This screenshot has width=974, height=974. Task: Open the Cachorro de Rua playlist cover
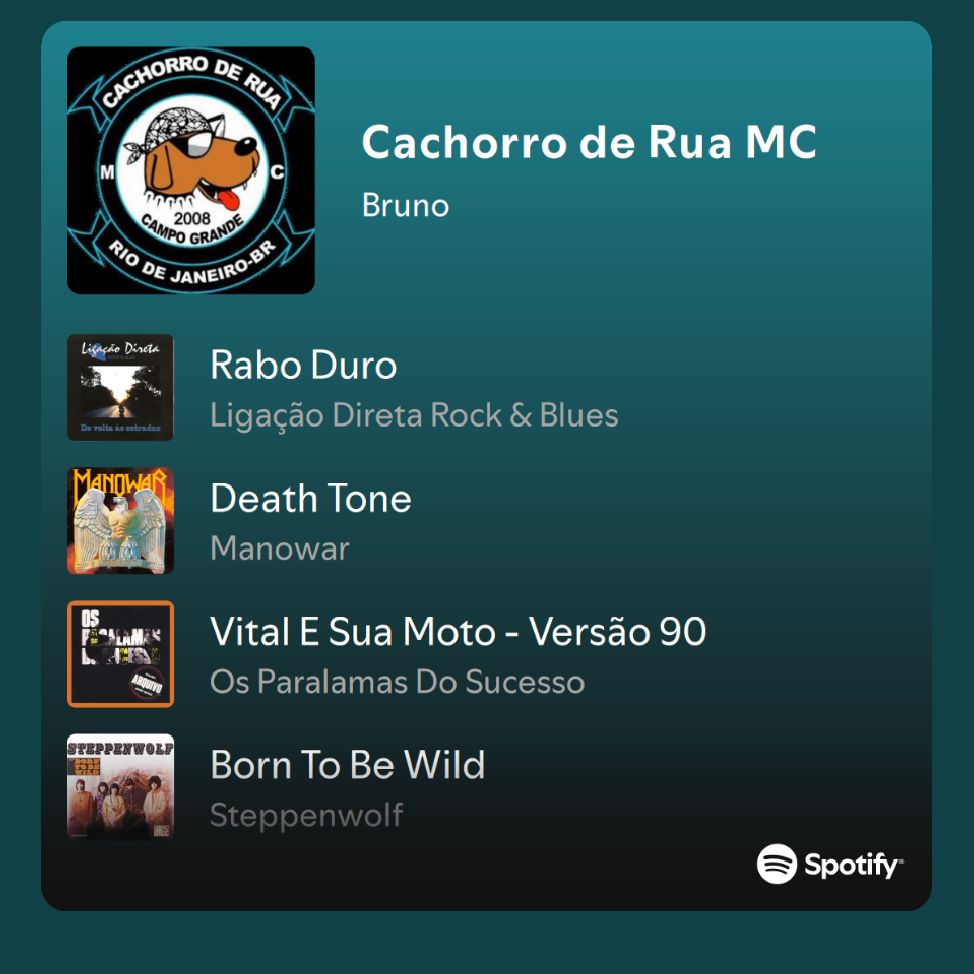pyautogui.click(x=191, y=170)
